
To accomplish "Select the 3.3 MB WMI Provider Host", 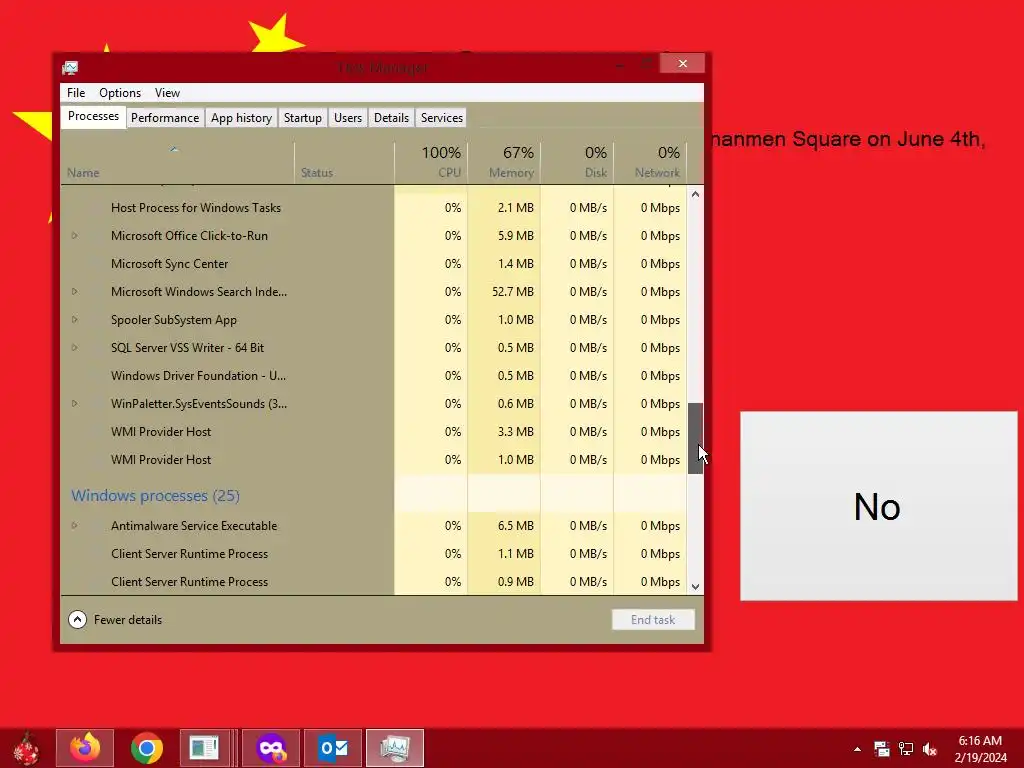I will [x=374, y=432].
